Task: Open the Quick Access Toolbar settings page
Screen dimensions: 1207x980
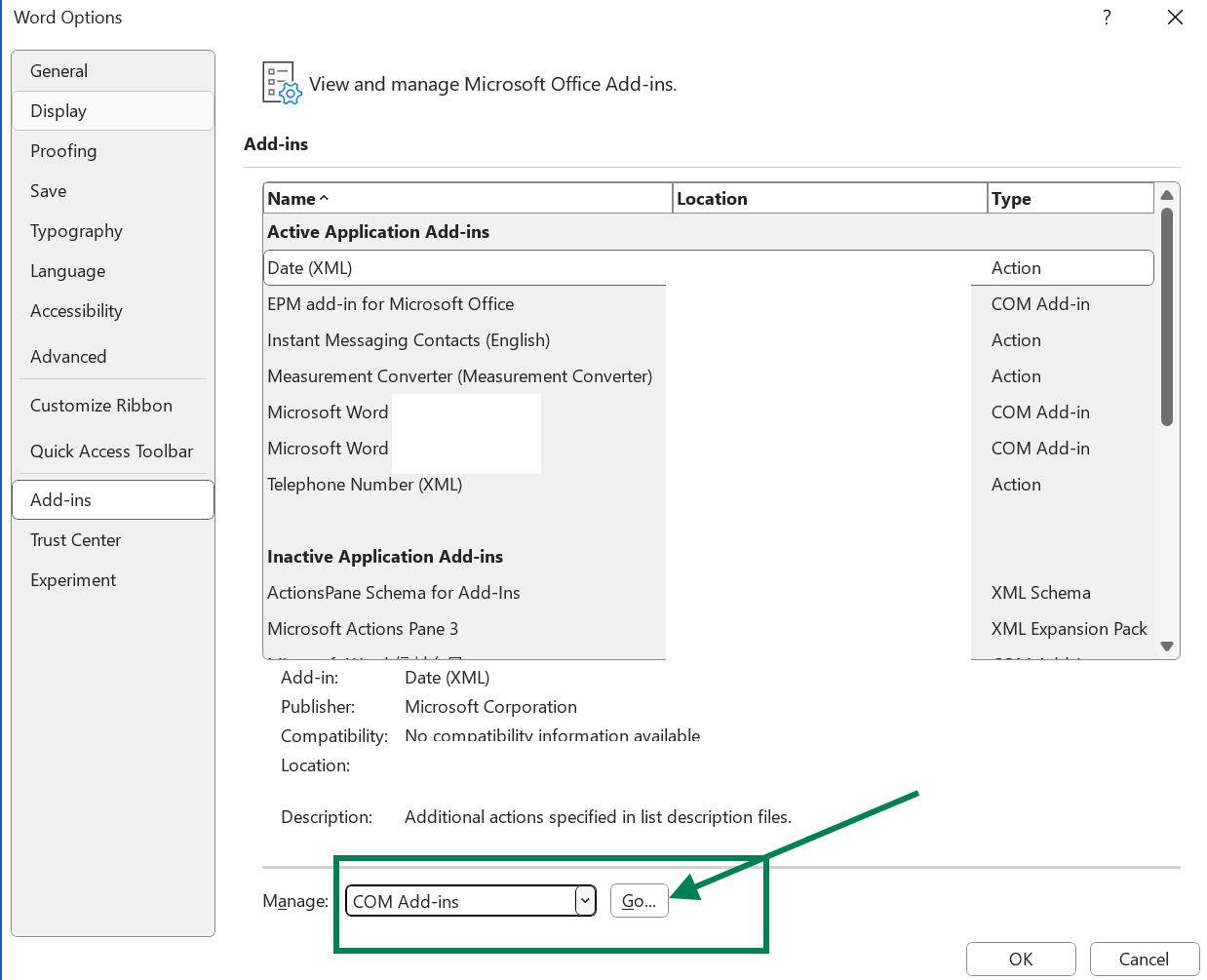Action: tap(111, 451)
